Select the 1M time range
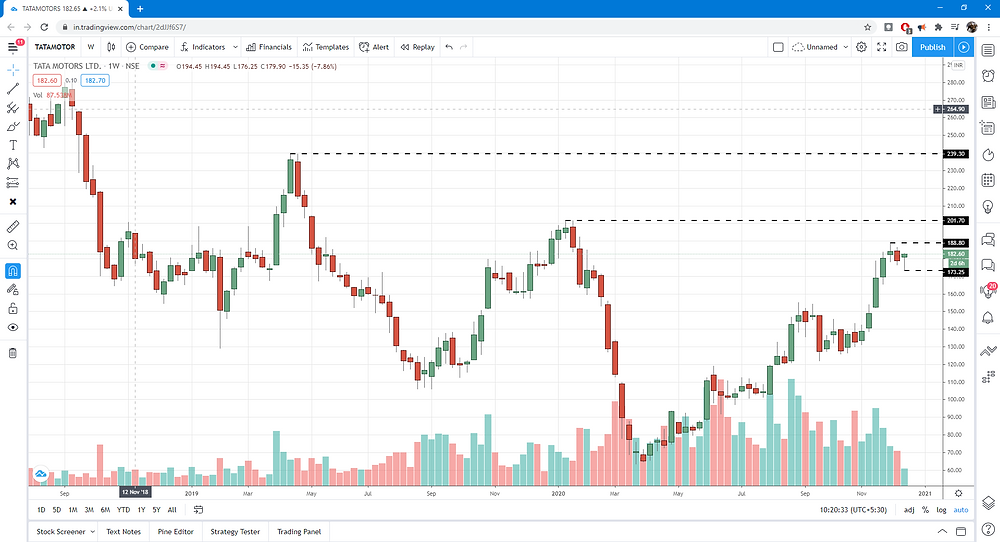 (x=73, y=510)
